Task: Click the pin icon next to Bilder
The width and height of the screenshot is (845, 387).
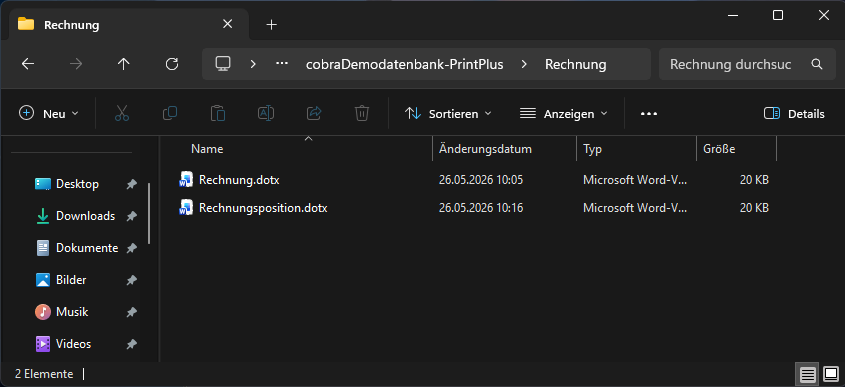Action: tap(131, 280)
